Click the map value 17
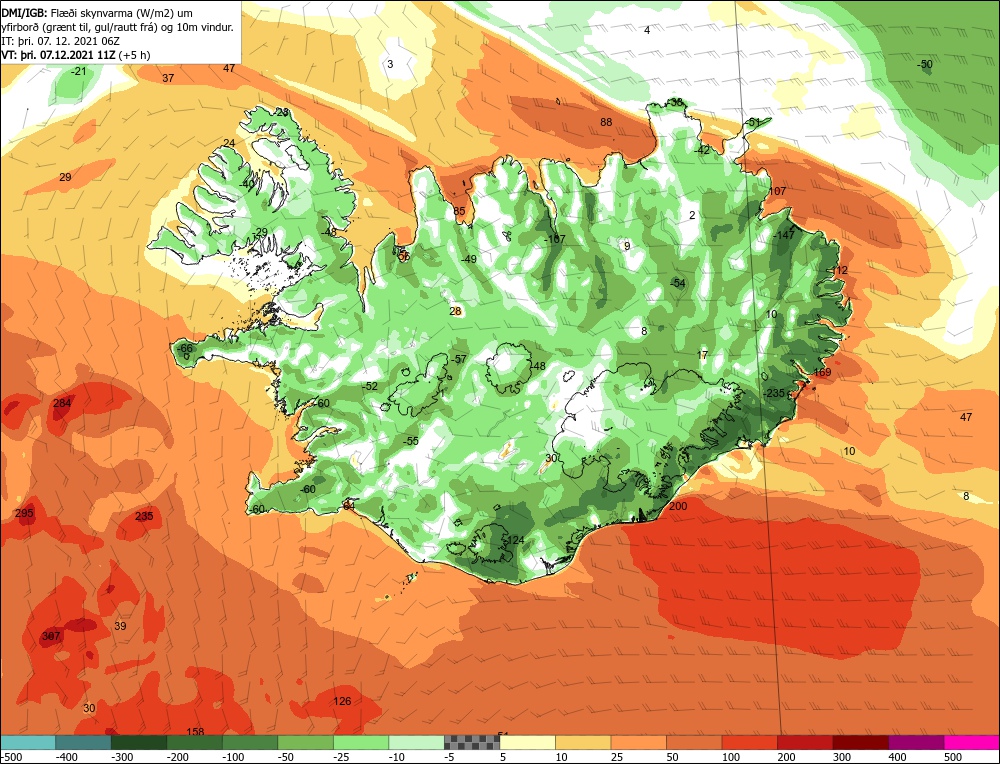Screen dimensions: 1000x764 pyautogui.click(x=702, y=356)
